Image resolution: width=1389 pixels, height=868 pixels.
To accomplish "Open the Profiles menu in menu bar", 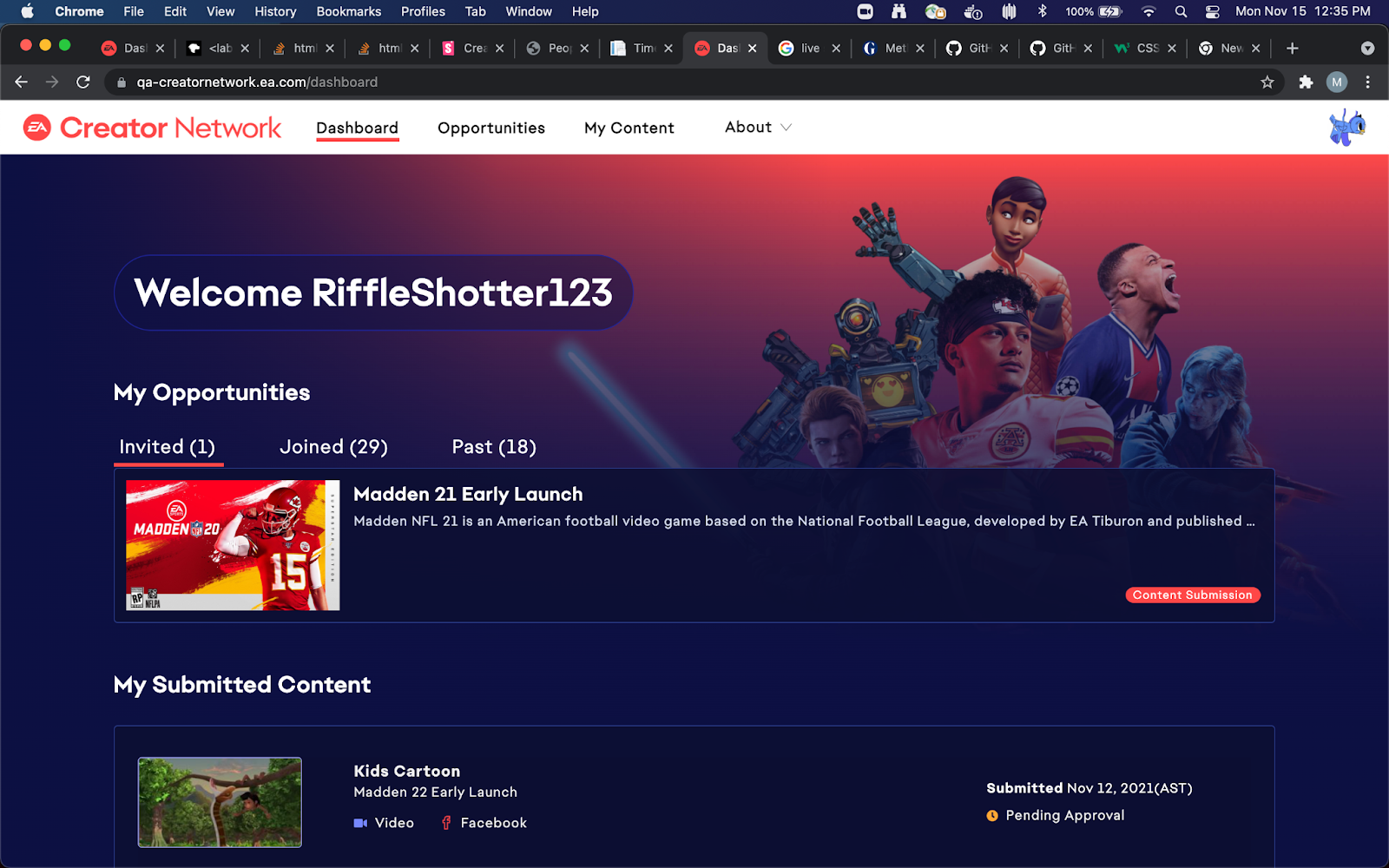I will [423, 11].
